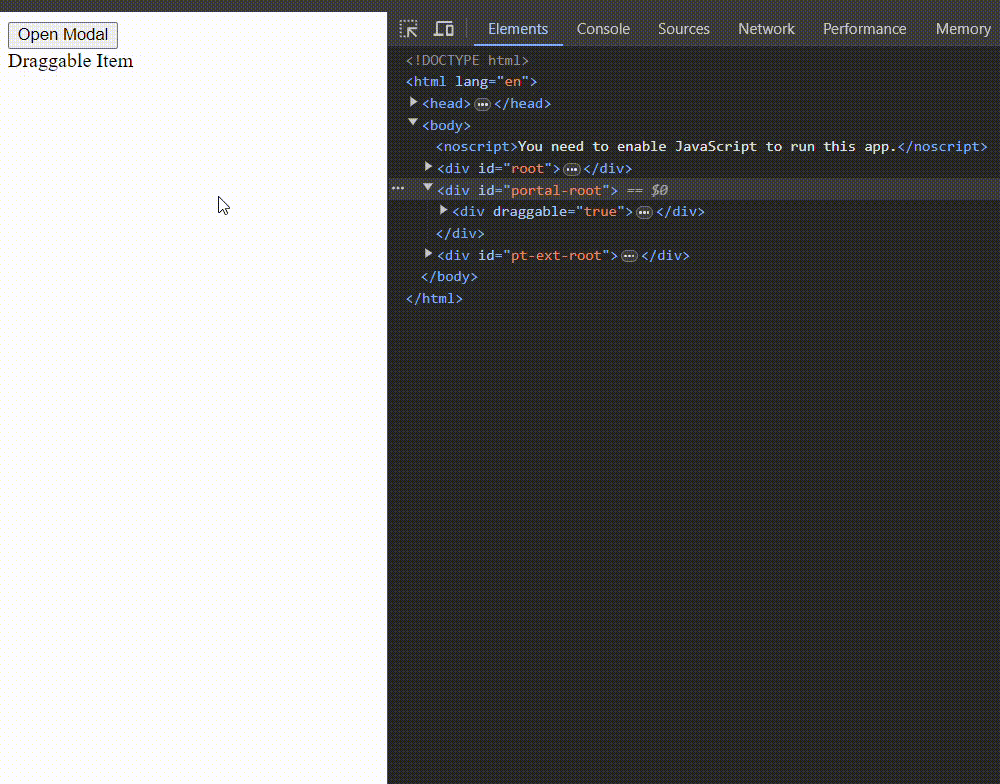This screenshot has height=784, width=1000.
Task: Collapse the portal-root div node
Action: (x=429, y=188)
